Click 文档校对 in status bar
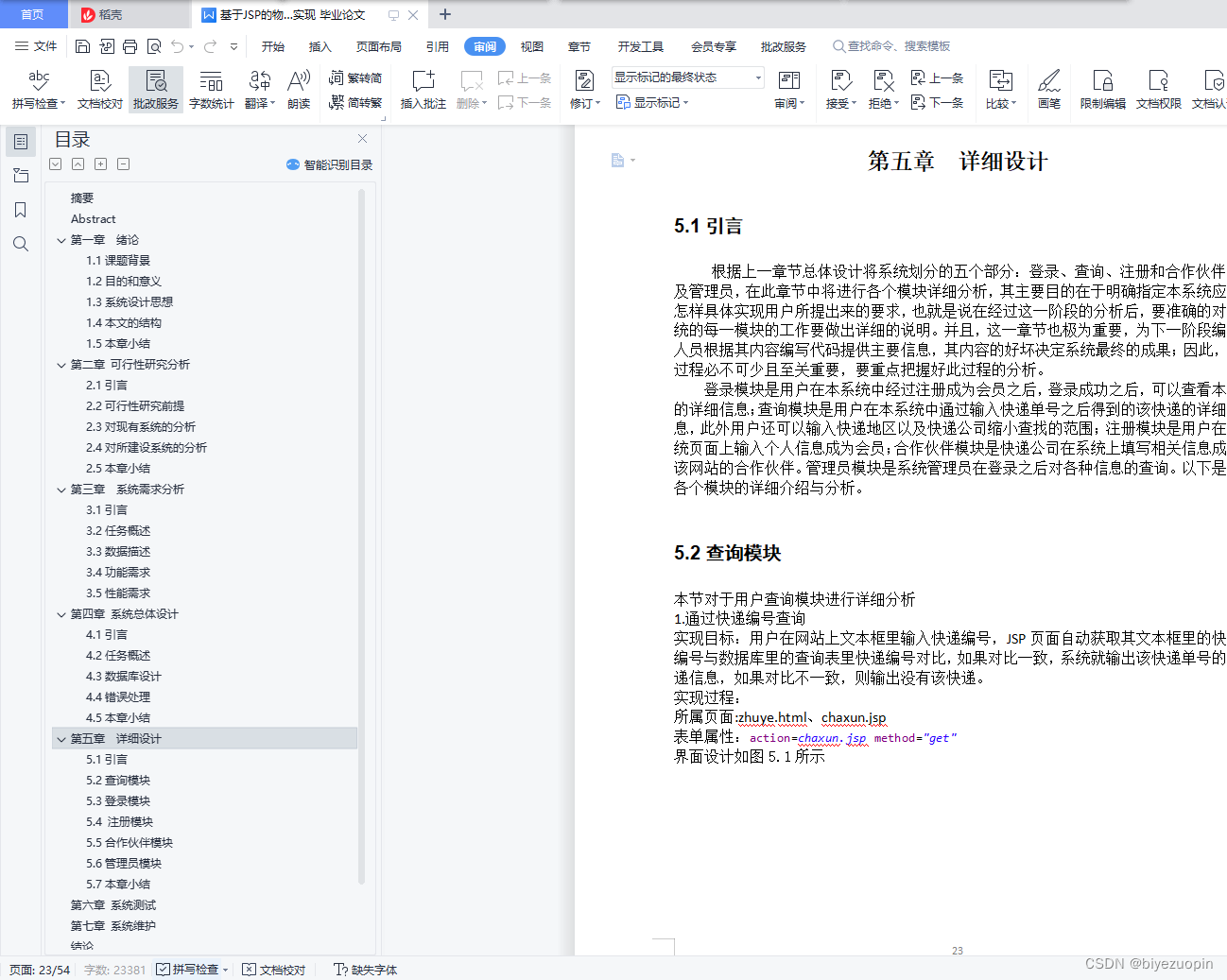The image size is (1227, 980). (x=274, y=970)
